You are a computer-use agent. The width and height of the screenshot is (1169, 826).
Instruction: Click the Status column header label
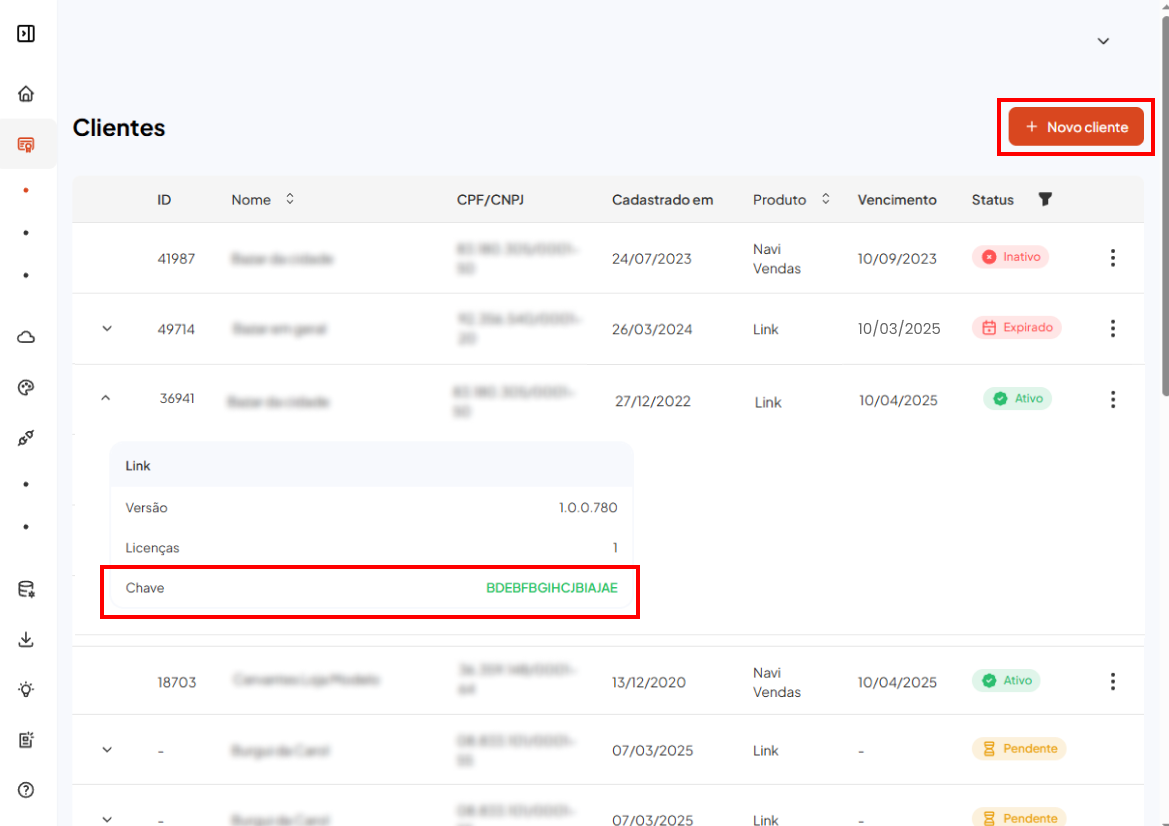992,200
